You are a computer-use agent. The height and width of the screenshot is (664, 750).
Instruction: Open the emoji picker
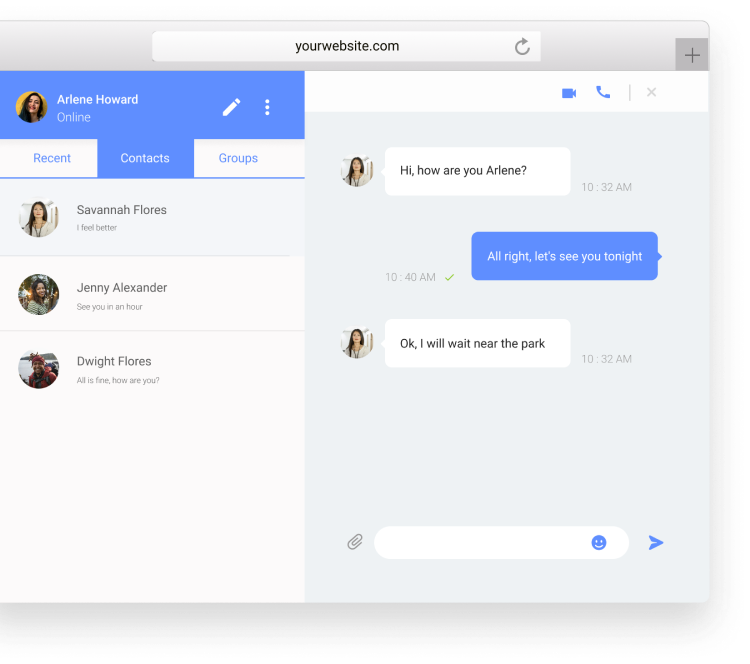[599, 542]
